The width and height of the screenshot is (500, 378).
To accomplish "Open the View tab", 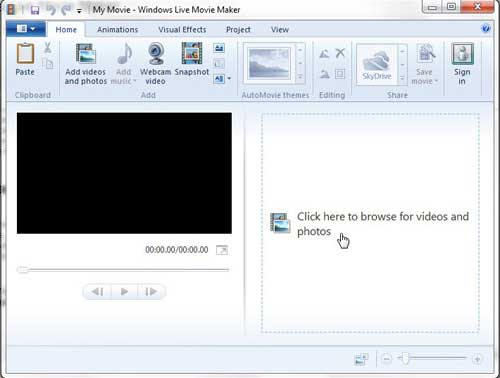I will point(280,30).
